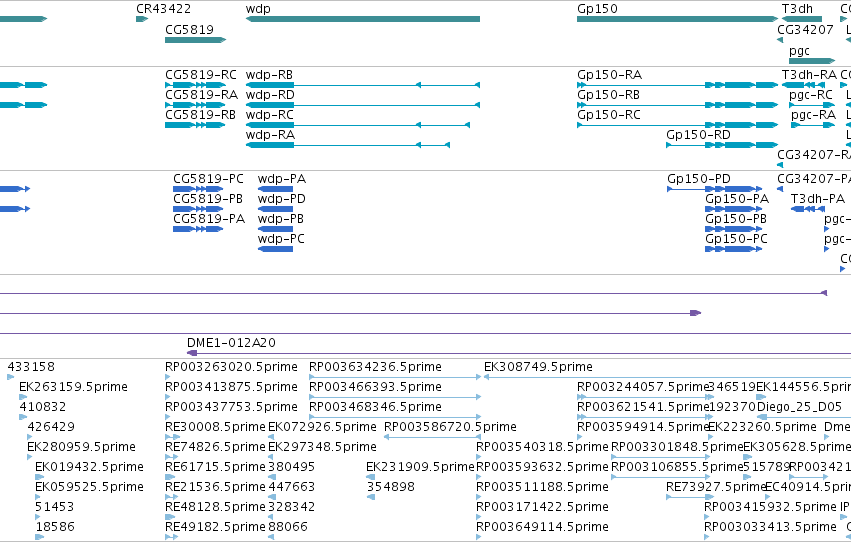The width and height of the screenshot is (851, 542).
Task: Click transcript Gp150-RC
Action: [677, 125]
